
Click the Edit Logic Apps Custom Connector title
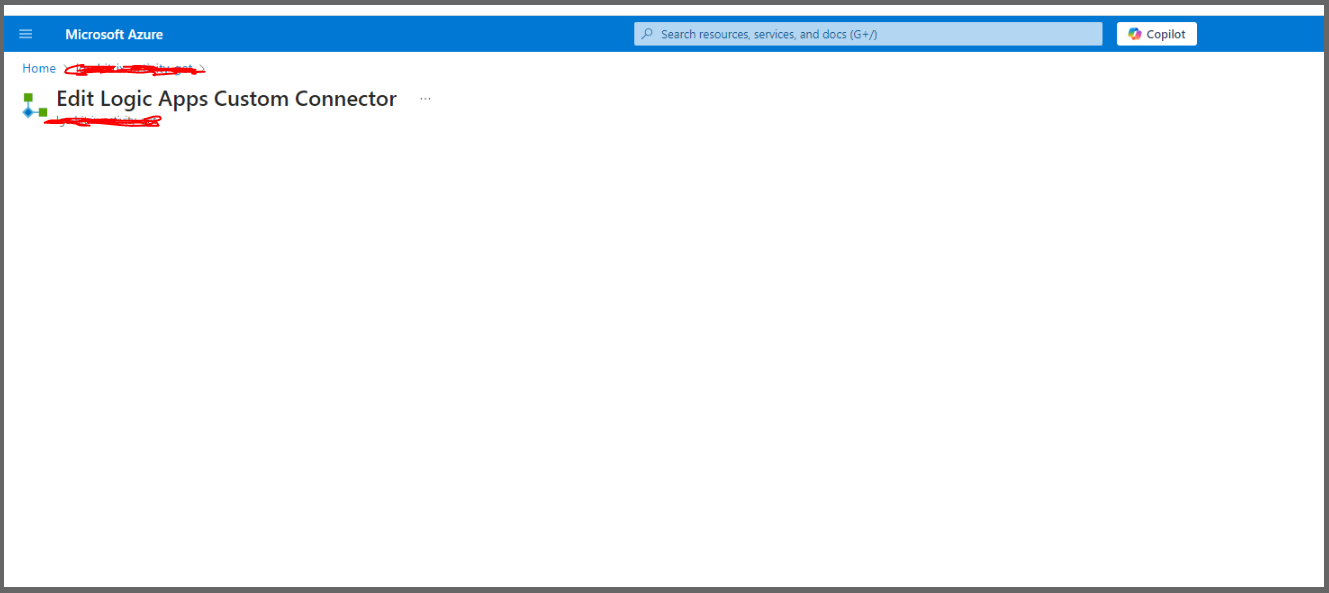point(227,99)
